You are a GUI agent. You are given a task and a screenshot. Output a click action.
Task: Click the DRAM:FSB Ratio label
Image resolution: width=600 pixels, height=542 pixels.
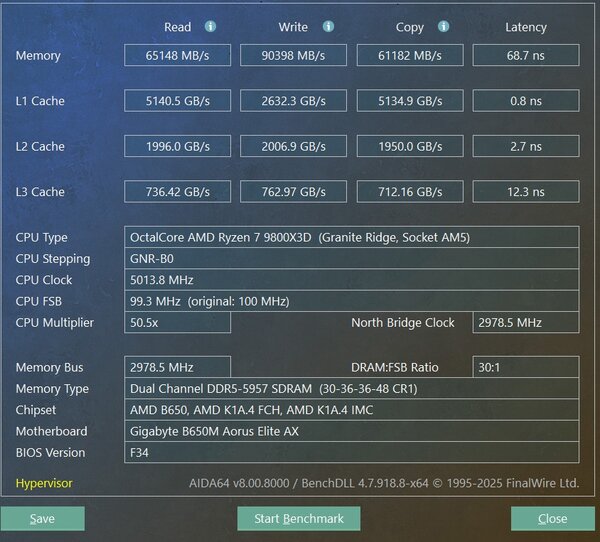click(x=395, y=367)
